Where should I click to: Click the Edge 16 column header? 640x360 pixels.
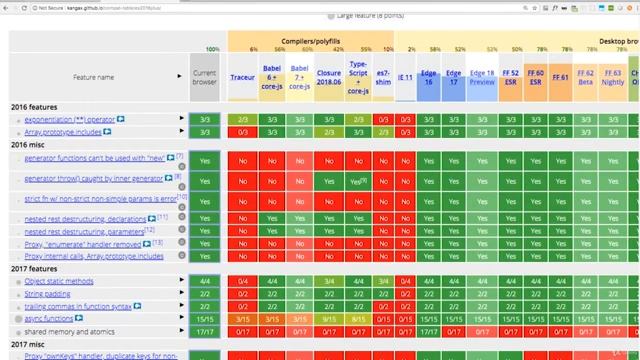click(x=429, y=77)
